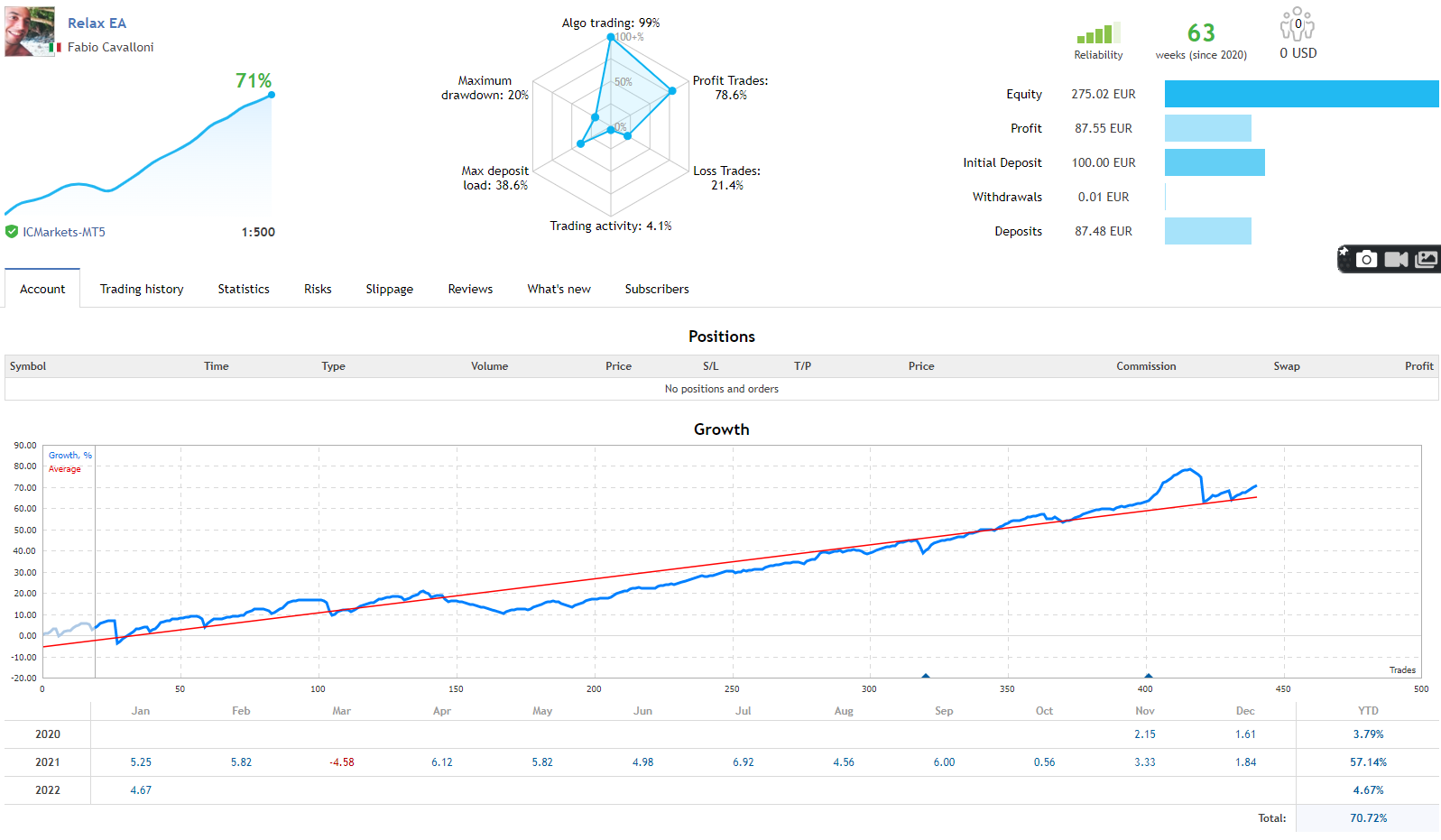Click the 70.72% total growth value
Screen dimensions: 1441x840
(1369, 818)
